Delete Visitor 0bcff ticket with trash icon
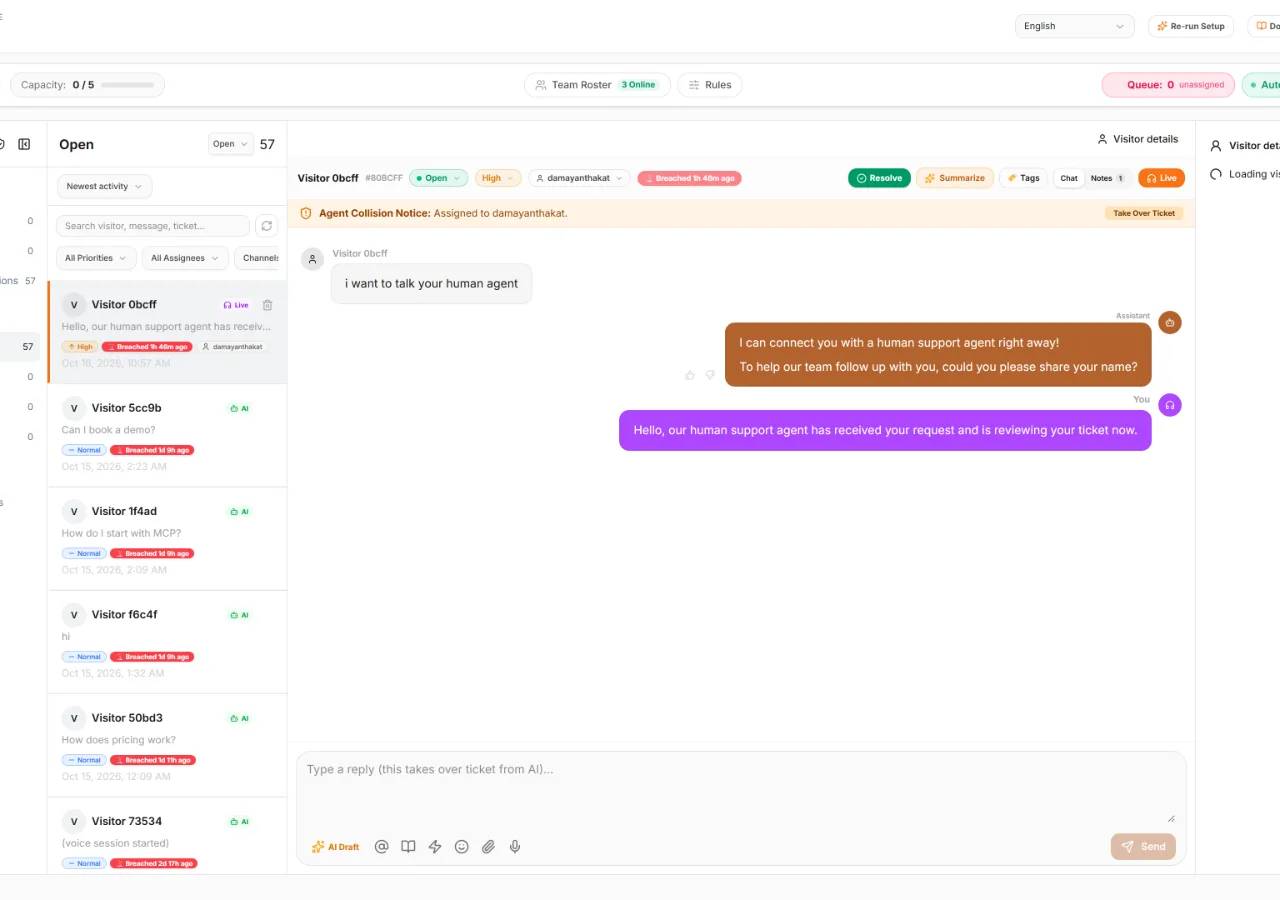Viewport: 1280px width, 900px height. tap(267, 305)
